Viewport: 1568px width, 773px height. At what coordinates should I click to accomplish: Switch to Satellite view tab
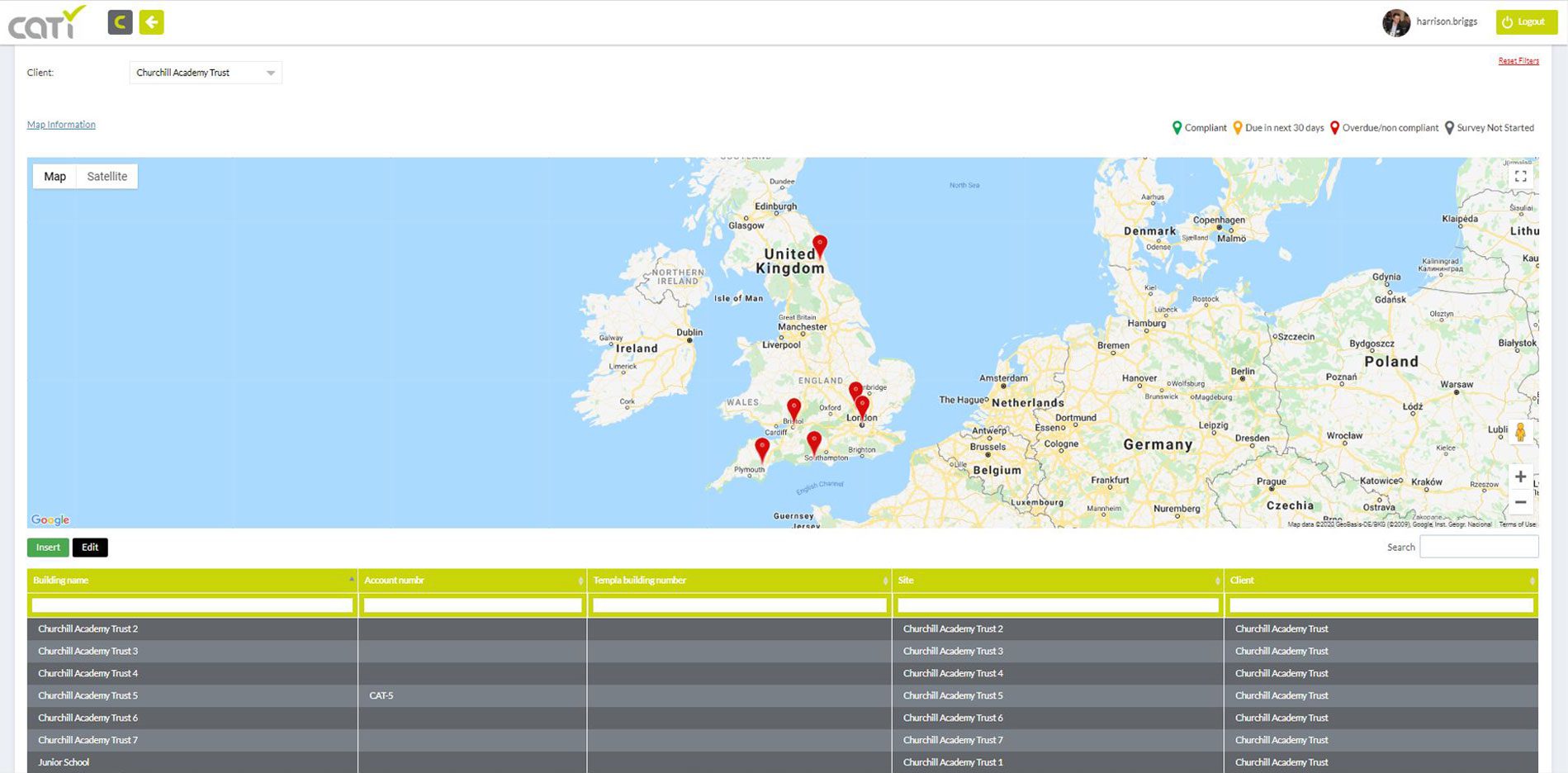point(107,177)
